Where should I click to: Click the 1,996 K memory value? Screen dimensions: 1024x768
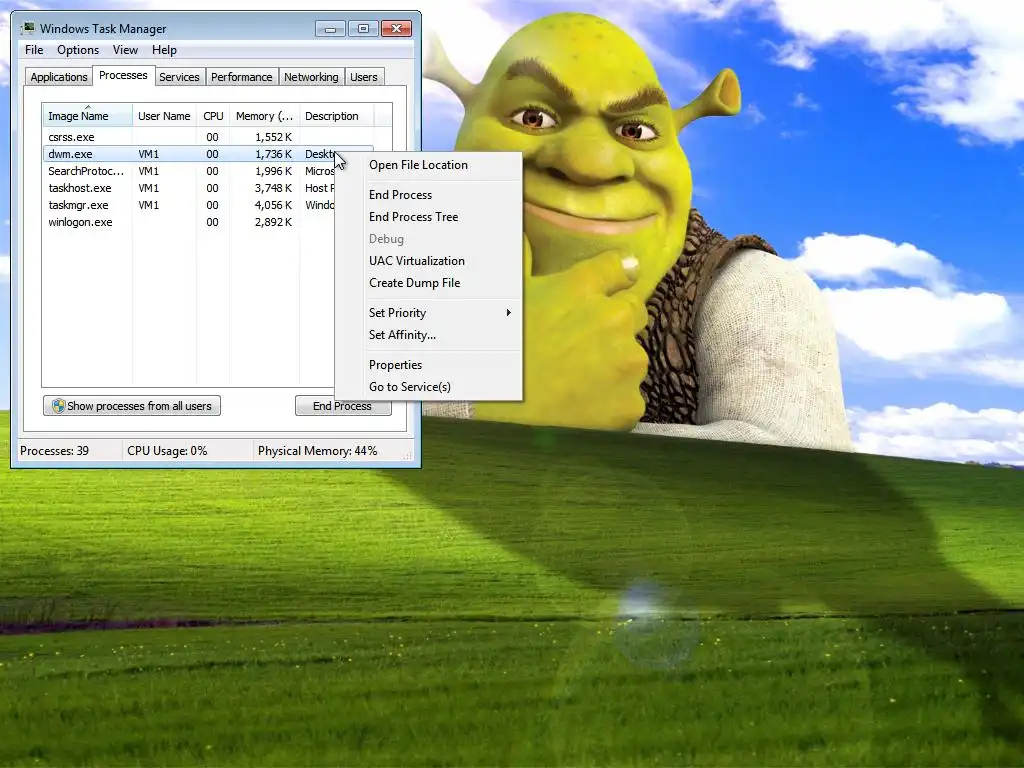[273, 171]
